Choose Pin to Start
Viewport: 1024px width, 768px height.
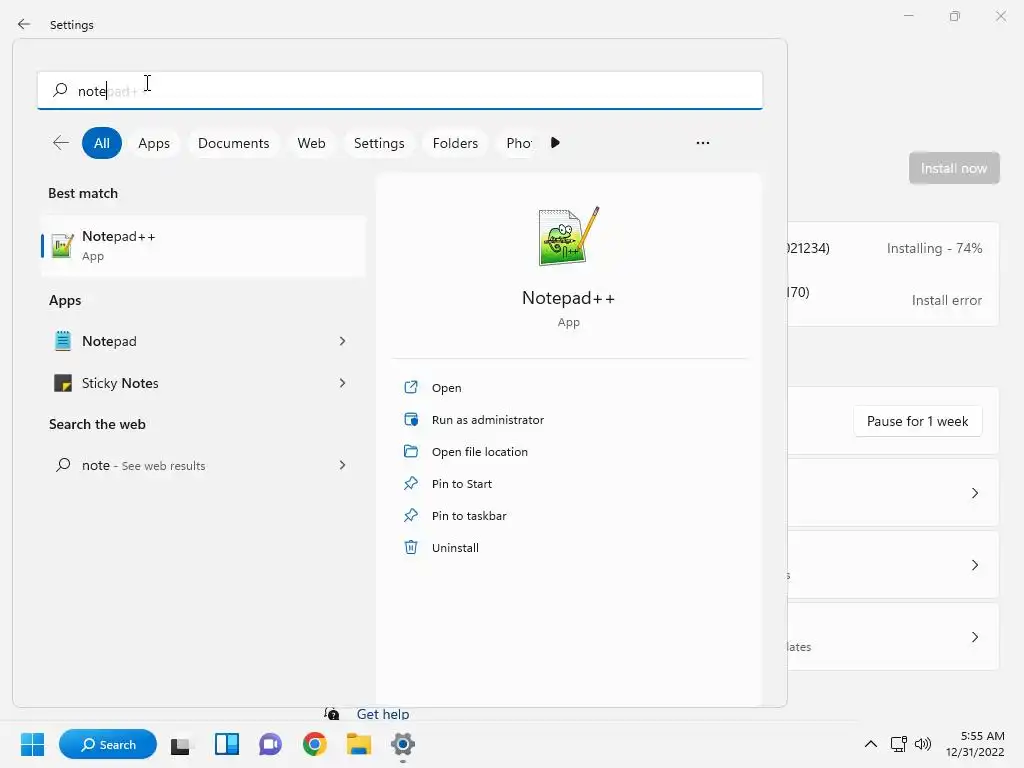pos(461,483)
